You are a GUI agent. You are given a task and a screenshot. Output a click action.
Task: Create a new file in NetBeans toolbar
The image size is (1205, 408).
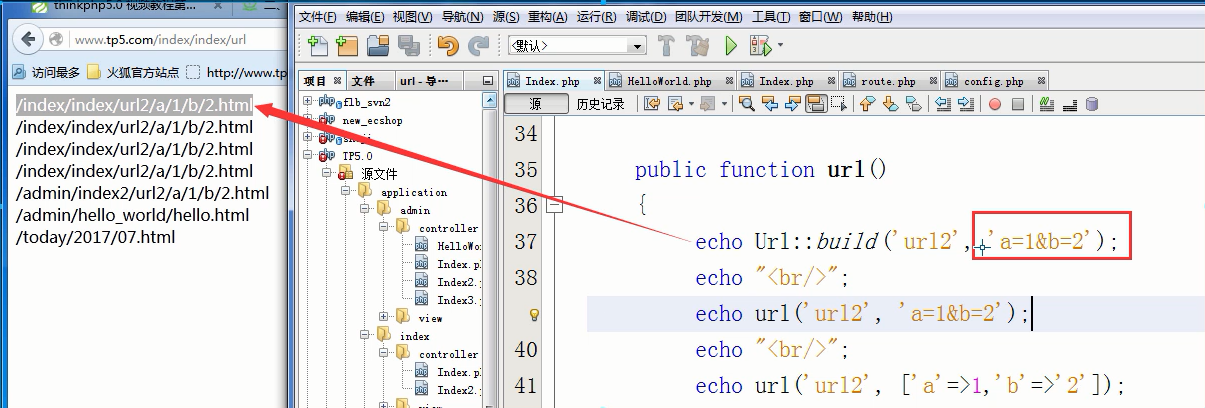point(319,45)
